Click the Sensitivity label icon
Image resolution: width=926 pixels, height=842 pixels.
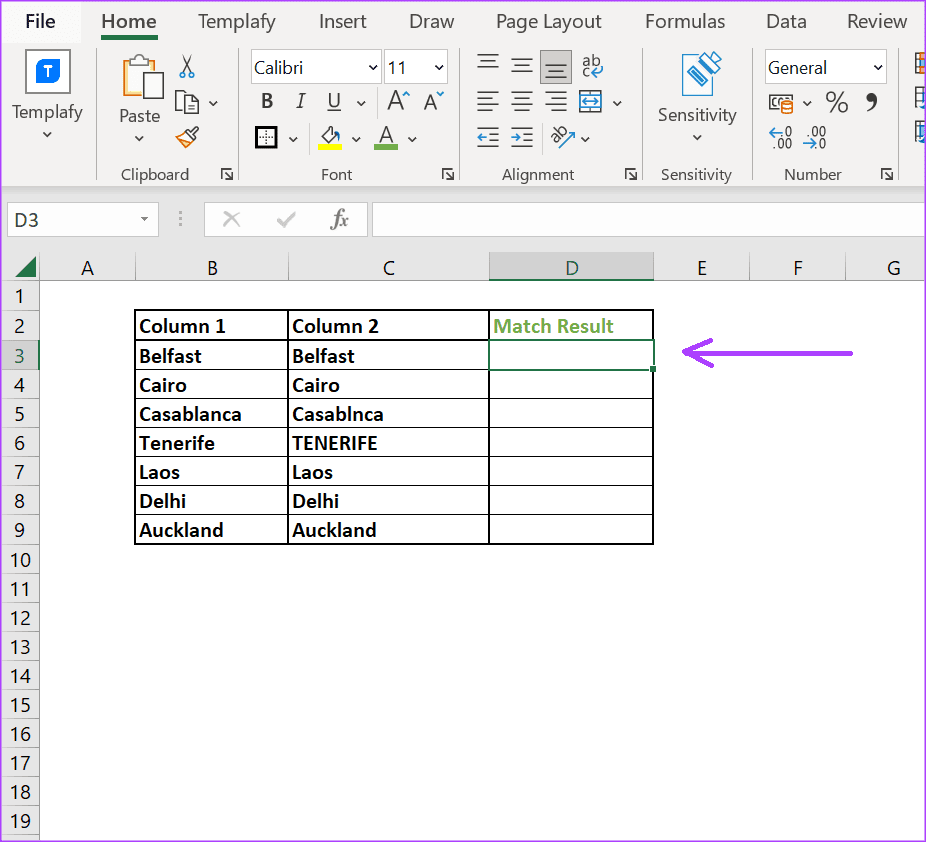click(700, 74)
